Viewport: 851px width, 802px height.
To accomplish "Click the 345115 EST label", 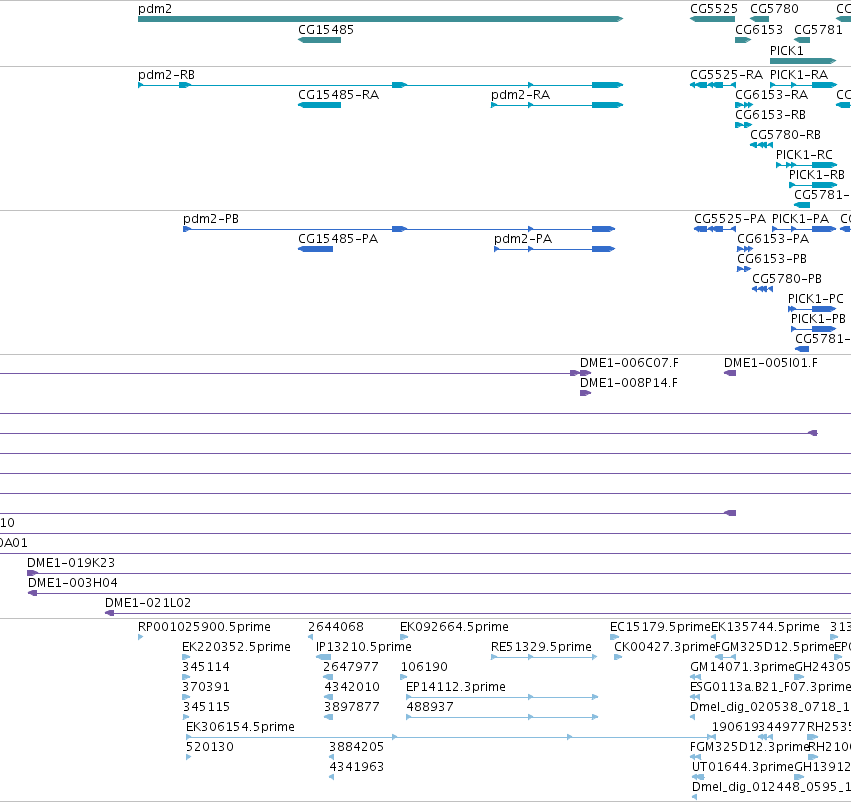I will pyautogui.click(x=206, y=707).
